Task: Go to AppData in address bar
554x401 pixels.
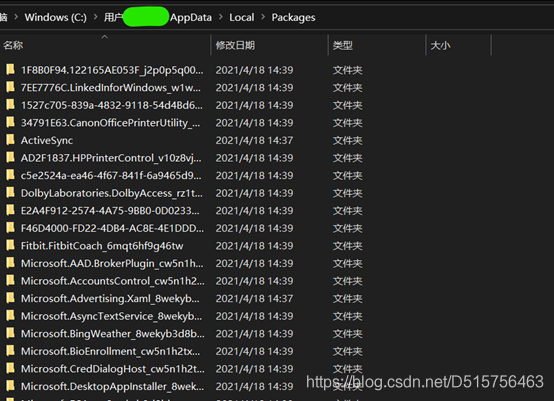Action: (191, 17)
